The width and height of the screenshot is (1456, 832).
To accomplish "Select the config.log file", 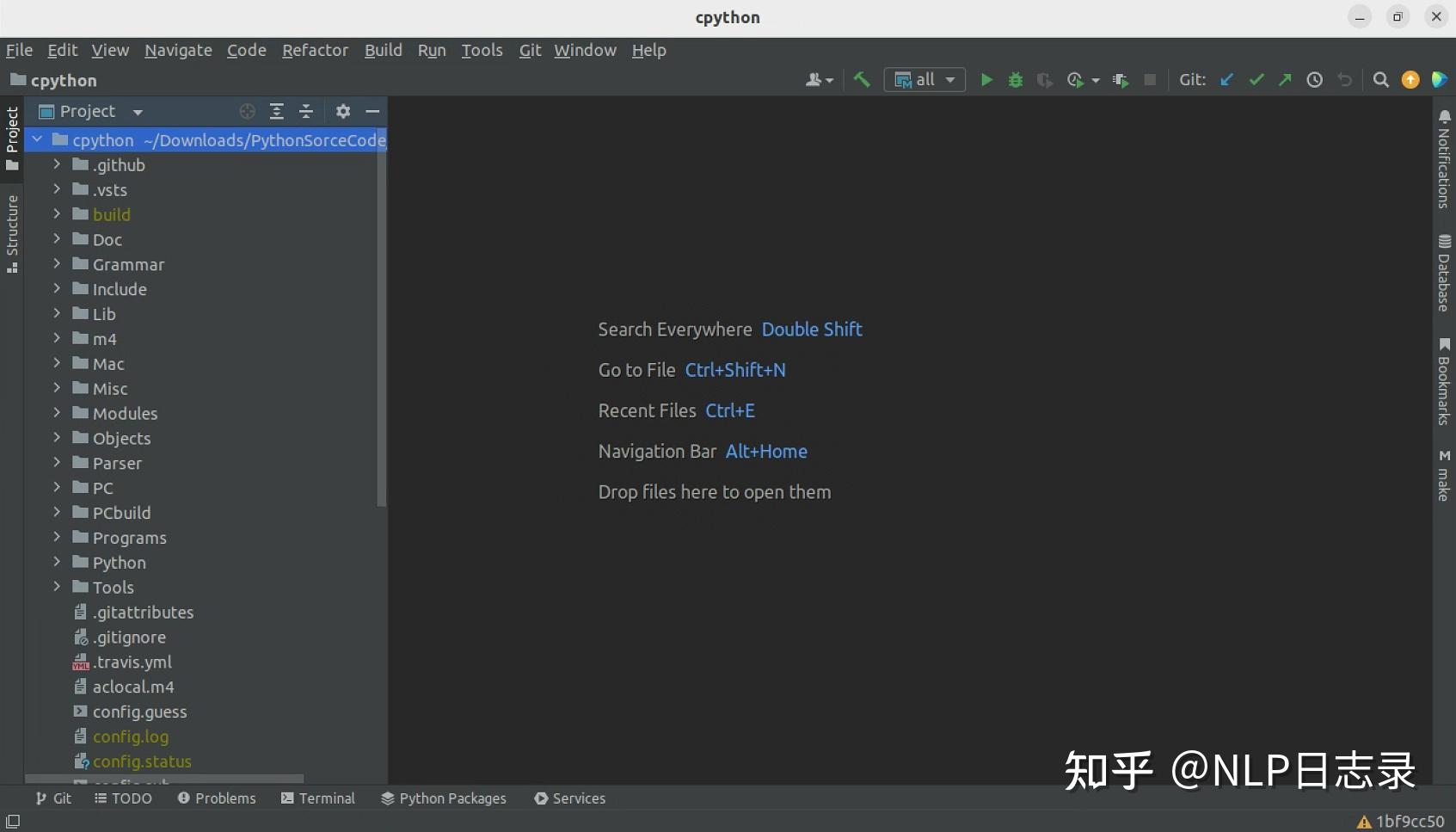I will click(131, 736).
